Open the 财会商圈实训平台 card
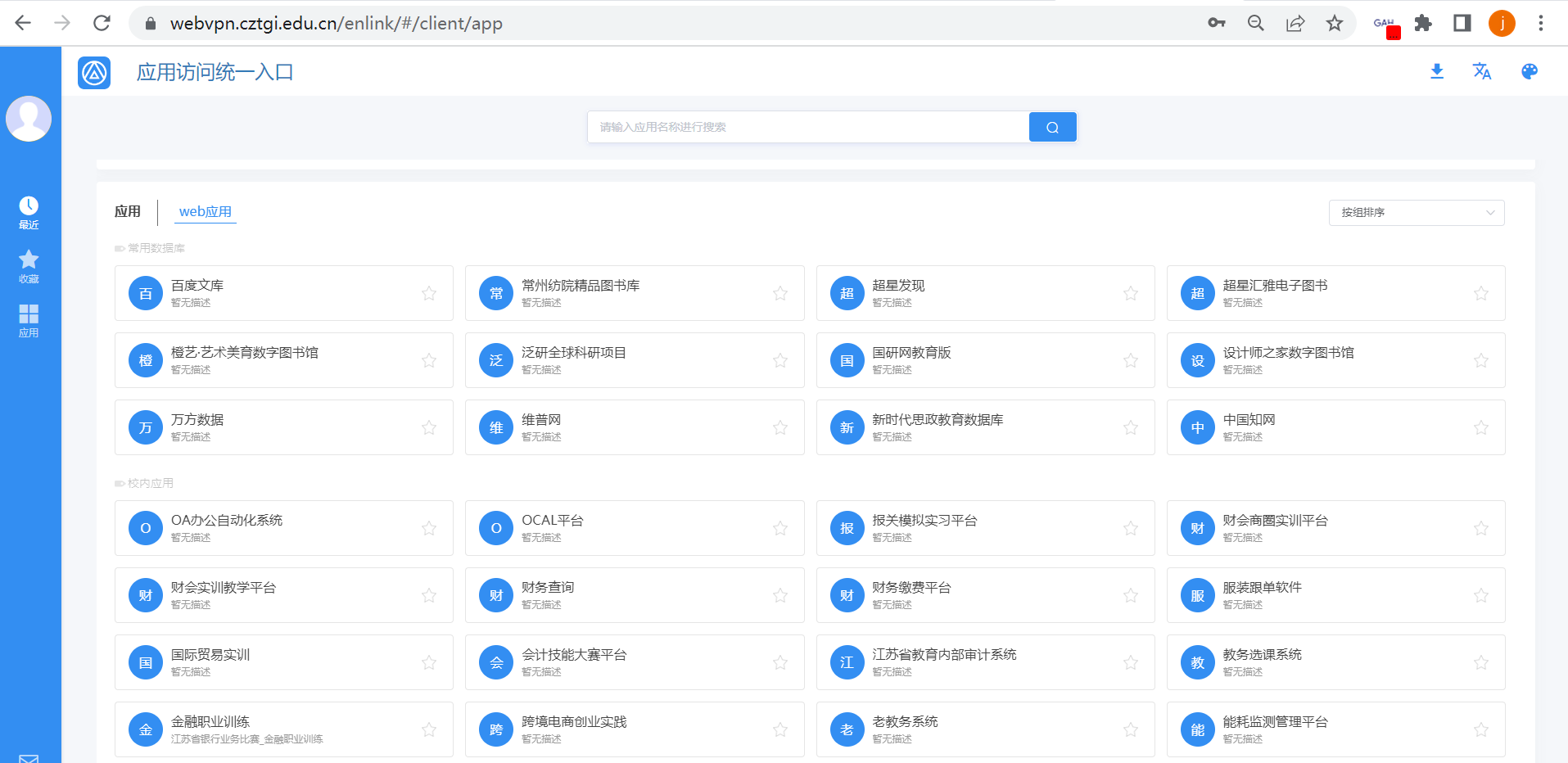The height and width of the screenshot is (763, 1568). click(1335, 528)
